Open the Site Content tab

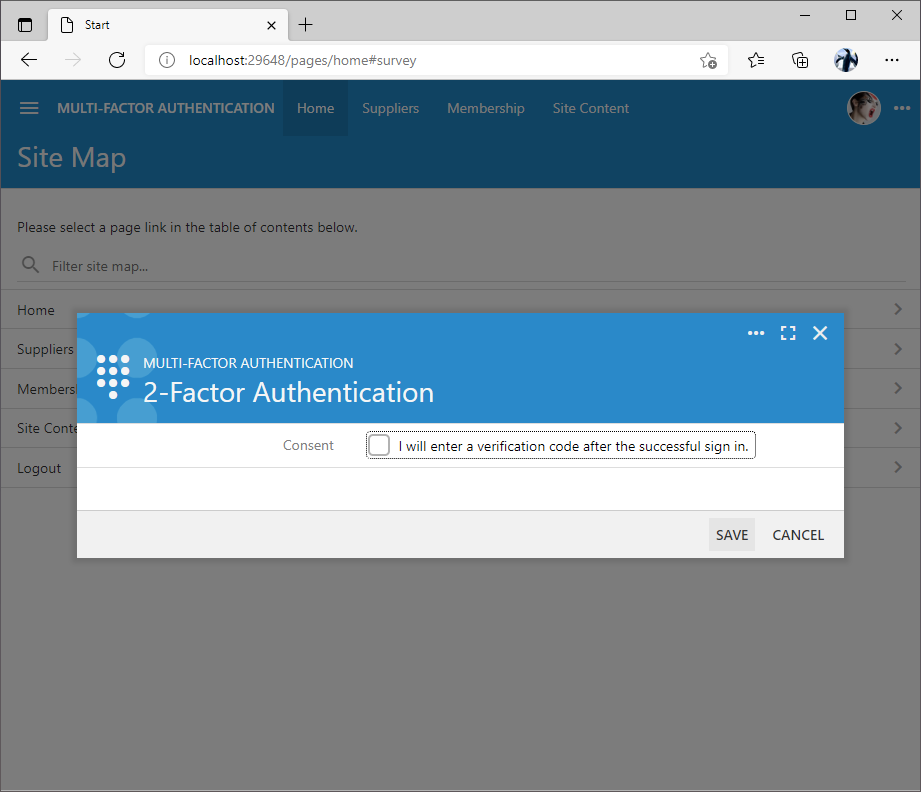click(590, 108)
